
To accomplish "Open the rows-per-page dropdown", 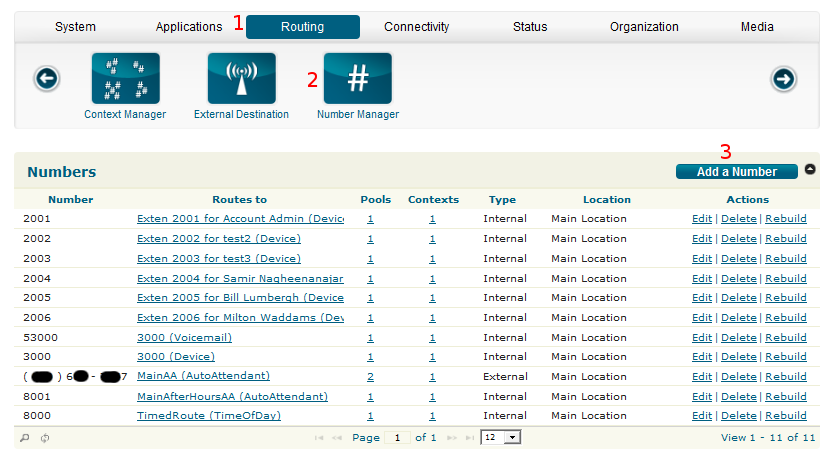I will pyautogui.click(x=512, y=438).
